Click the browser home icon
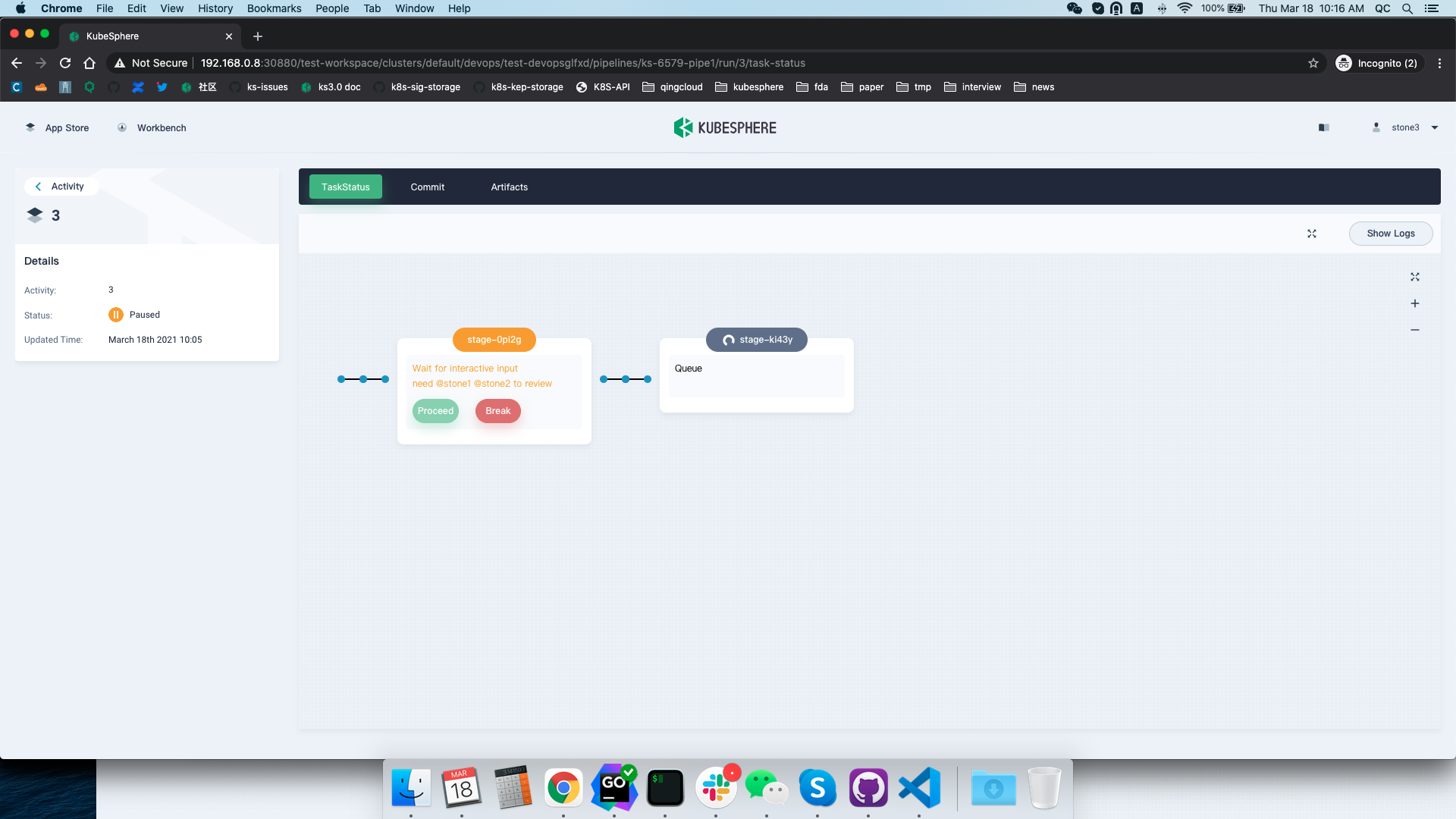 pyautogui.click(x=89, y=63)
